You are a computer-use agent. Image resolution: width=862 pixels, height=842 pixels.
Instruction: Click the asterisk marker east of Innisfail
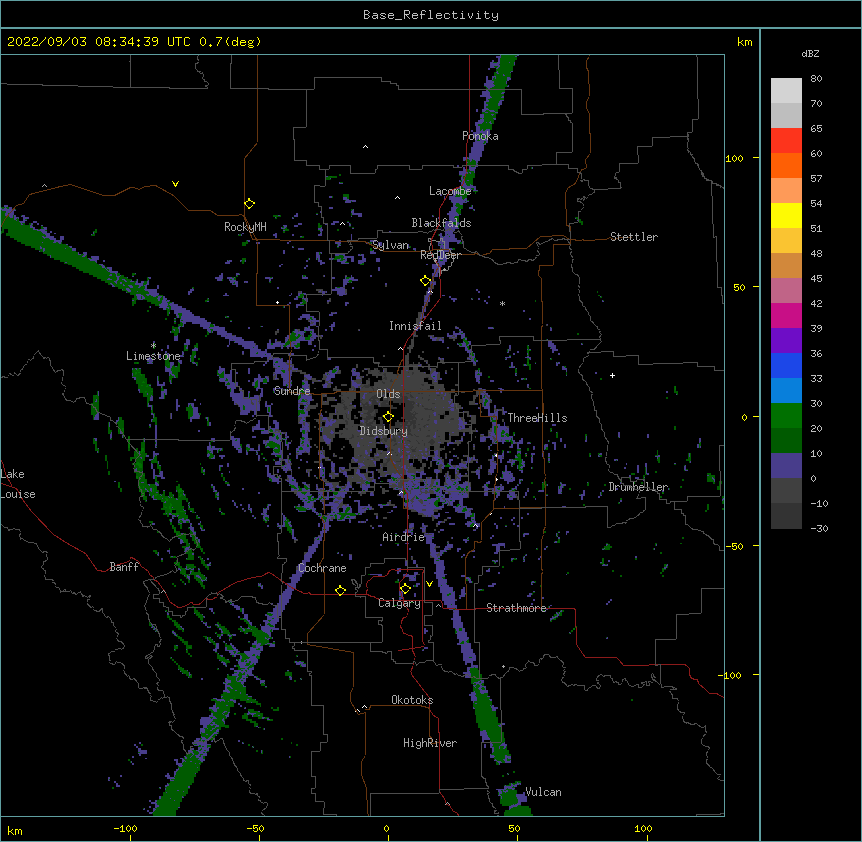(x=502, y=303)
